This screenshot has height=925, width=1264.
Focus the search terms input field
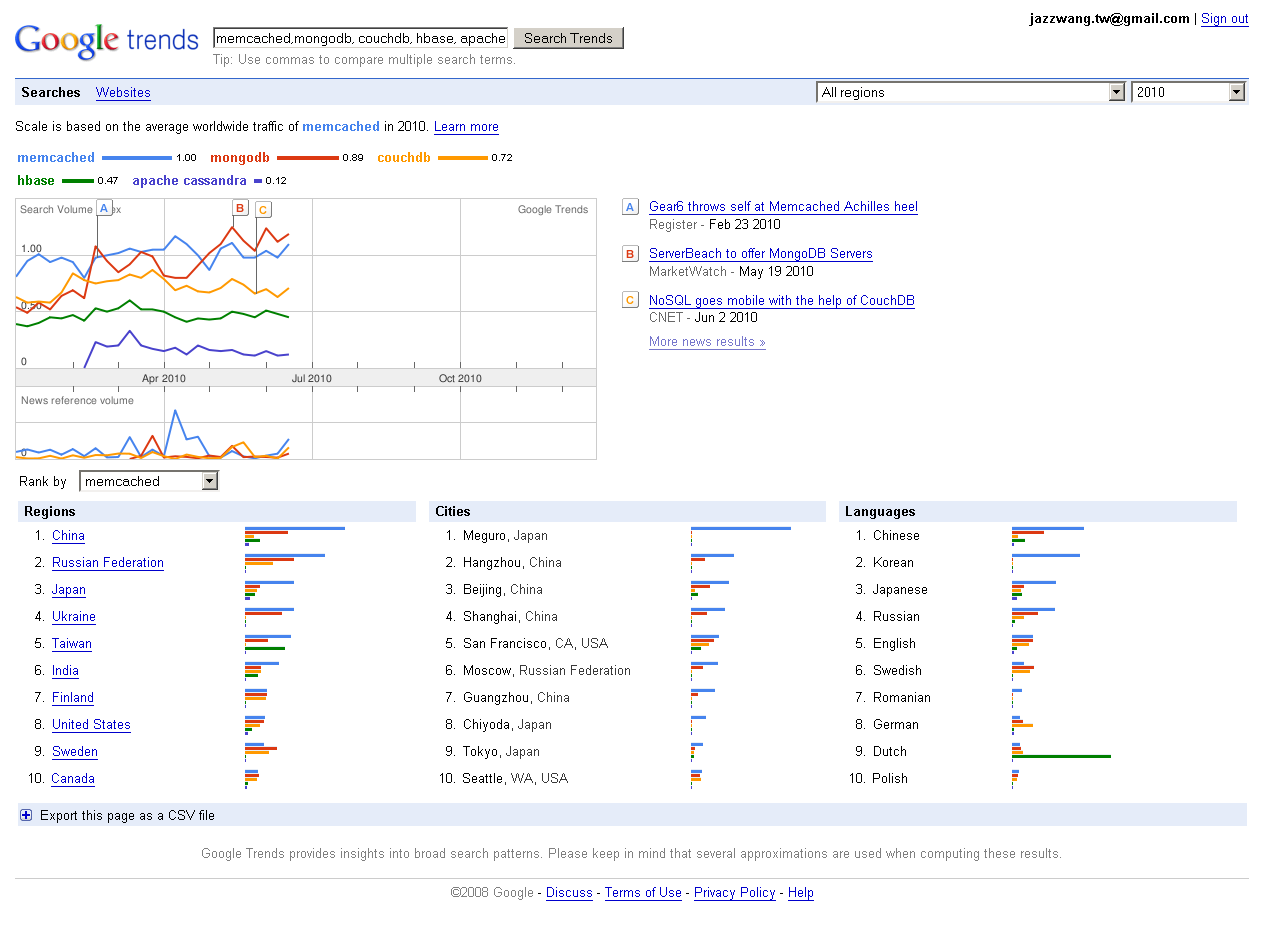(x=360, y=38)
